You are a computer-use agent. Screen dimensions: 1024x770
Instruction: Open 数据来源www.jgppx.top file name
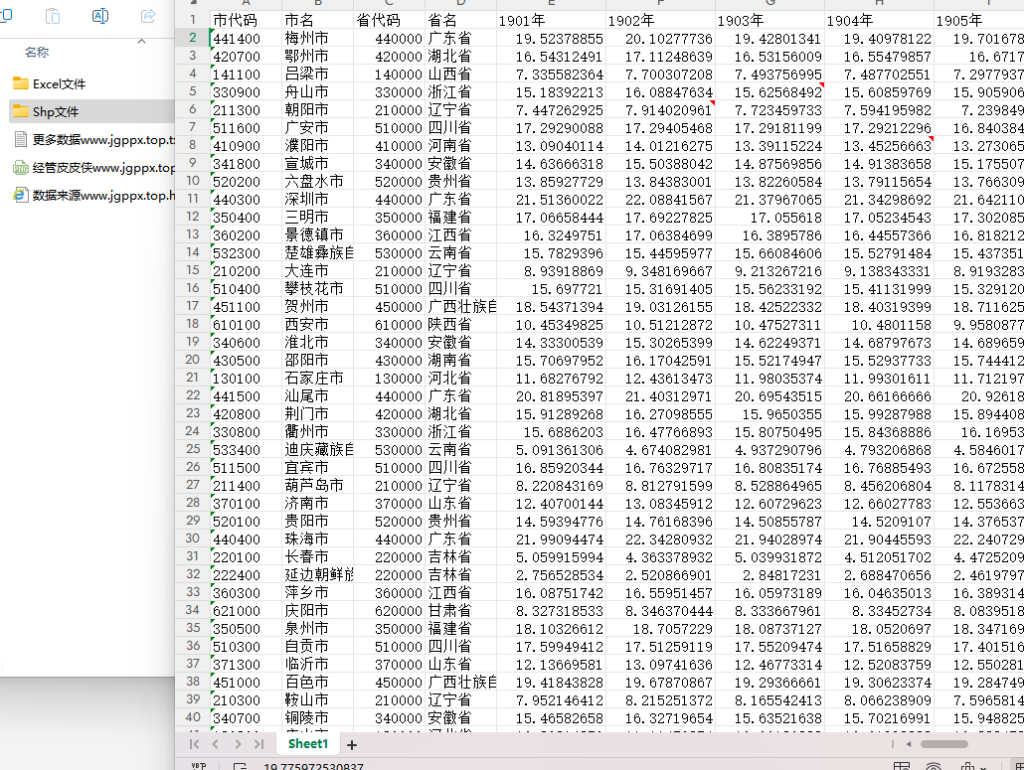(x=104, y=195)
